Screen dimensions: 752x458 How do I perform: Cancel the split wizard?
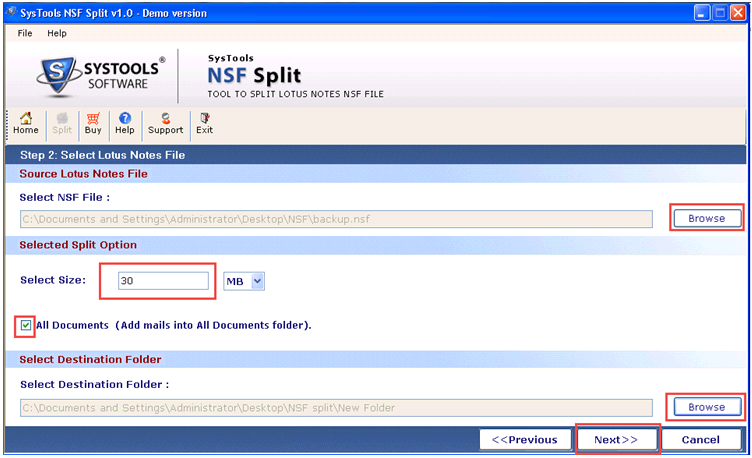click(x=701, y=439)
